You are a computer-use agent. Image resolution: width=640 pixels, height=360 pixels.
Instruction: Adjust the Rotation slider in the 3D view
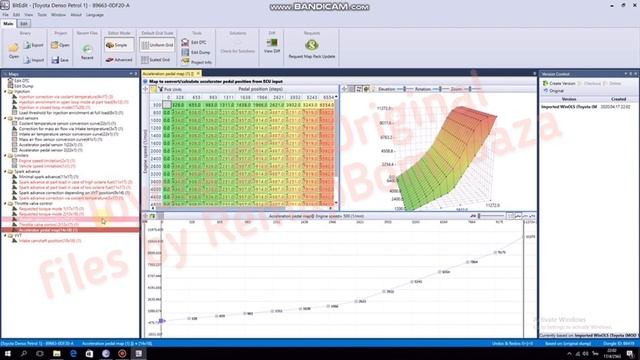(x=441, y=89)
